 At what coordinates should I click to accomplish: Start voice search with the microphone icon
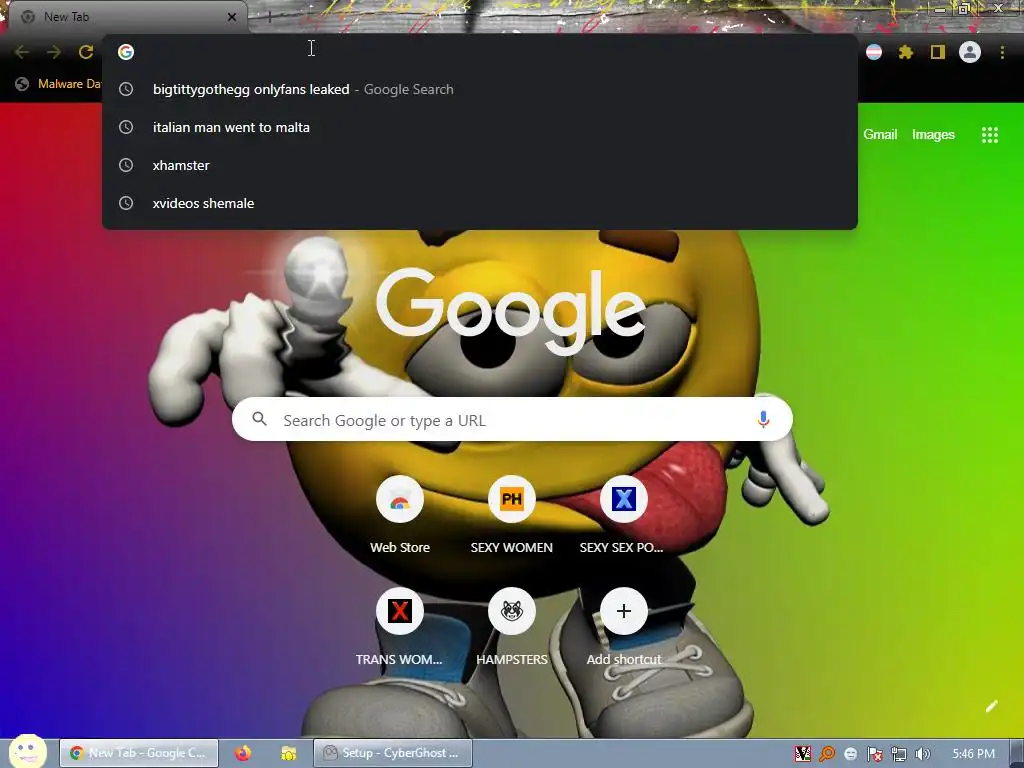tap(763, 420)
